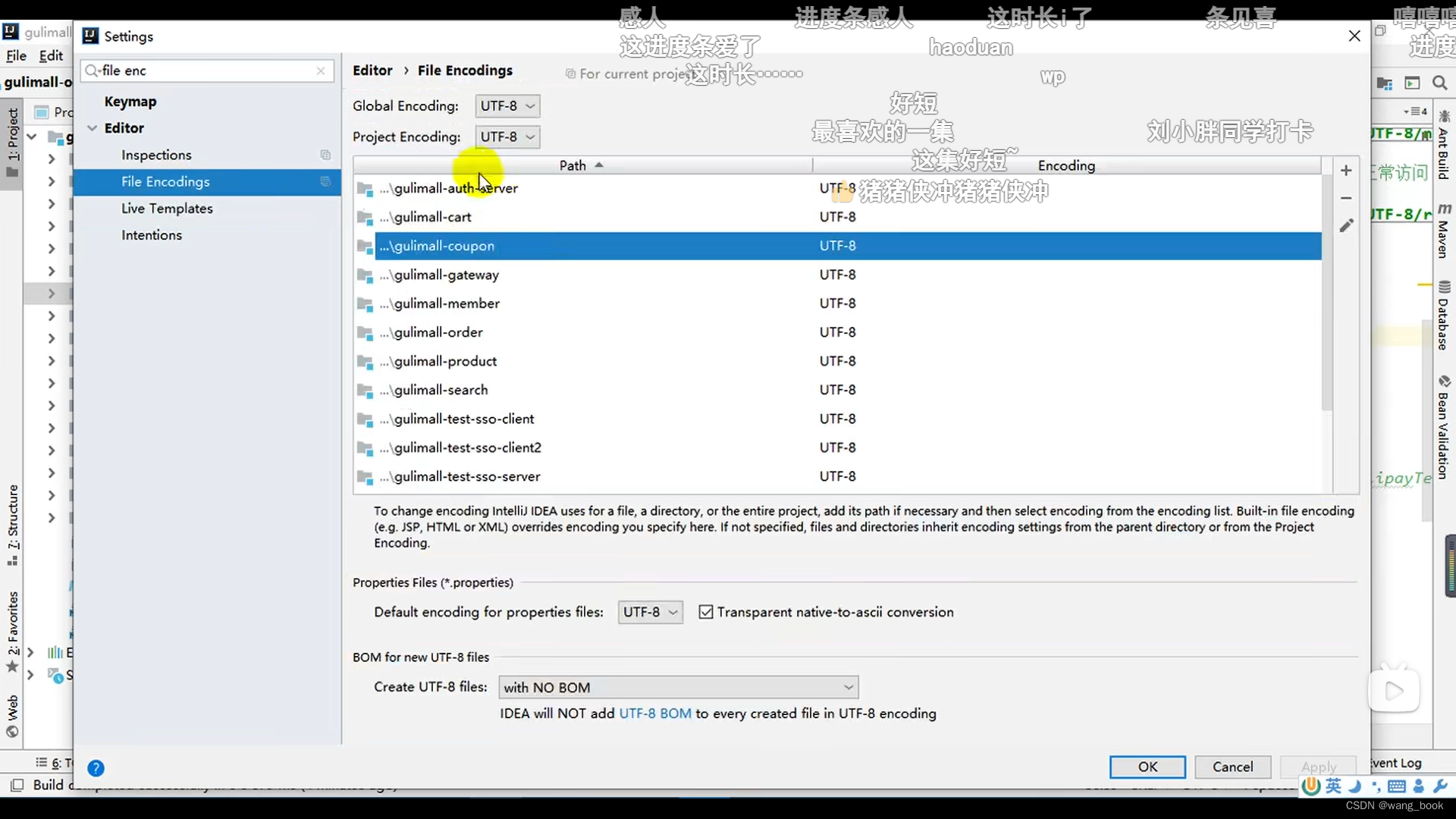
Task: Click the Live Templates panel icon
Action: pyautogui.click(x=166, y=208)
